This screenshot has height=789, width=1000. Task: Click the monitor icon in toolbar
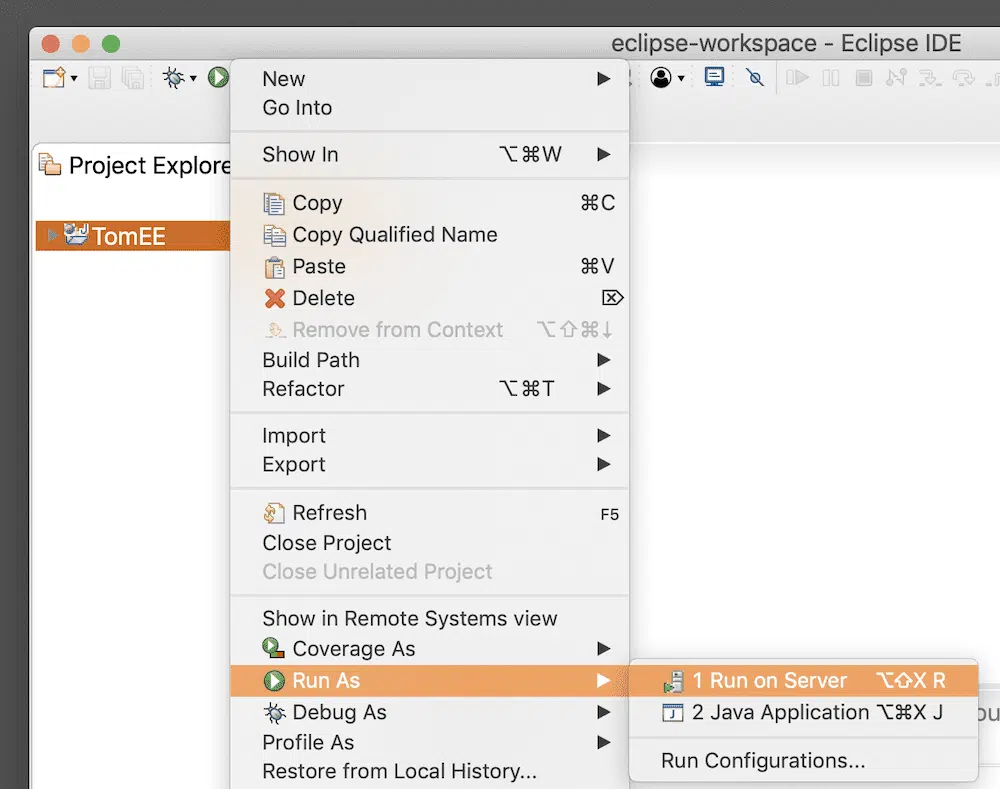(x=714, y=78)
